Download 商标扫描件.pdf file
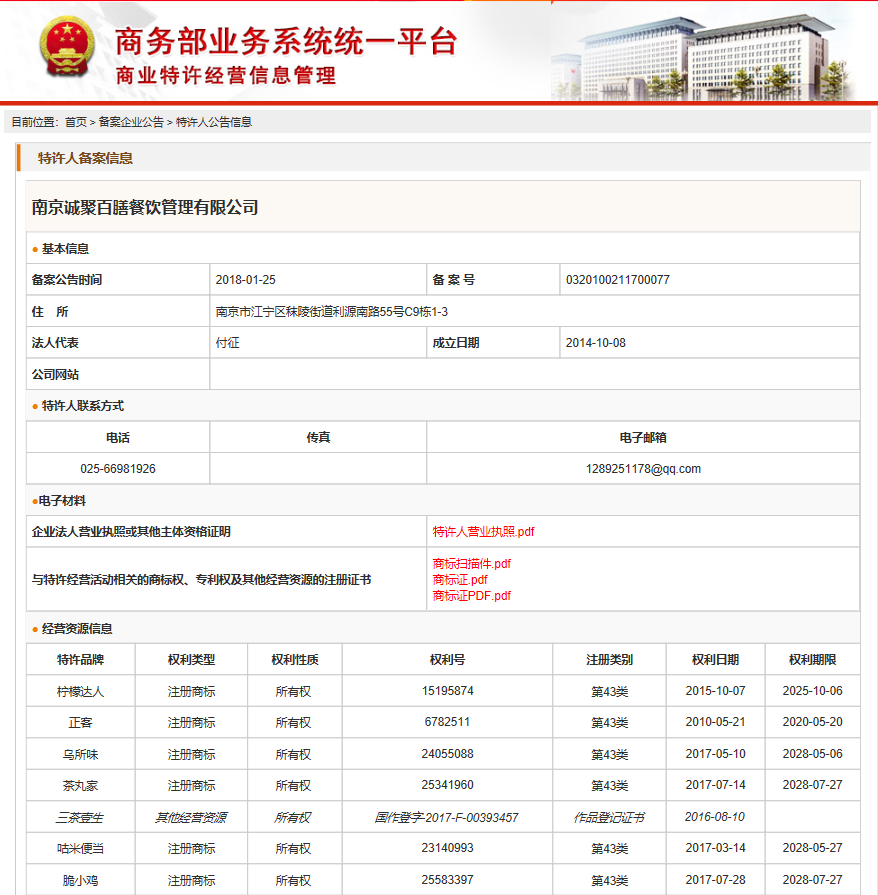The height and width of the screenshot is (895, 878). coord(472,564)
